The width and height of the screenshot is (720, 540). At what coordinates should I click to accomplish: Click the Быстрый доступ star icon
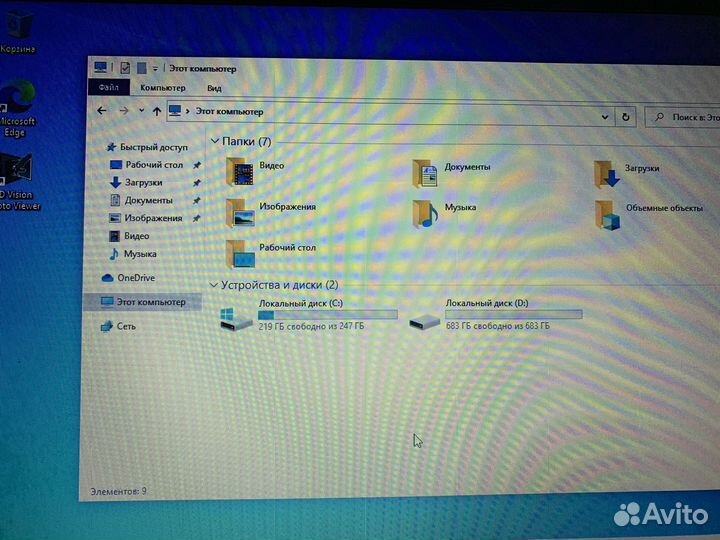pyautogui.click(x=111, y=147)
